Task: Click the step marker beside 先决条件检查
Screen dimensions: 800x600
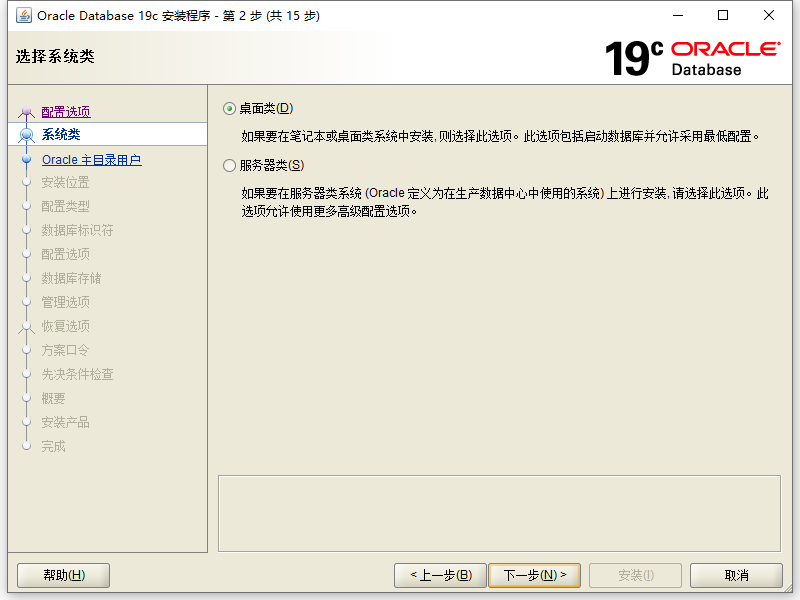Action: pos(27,374)
